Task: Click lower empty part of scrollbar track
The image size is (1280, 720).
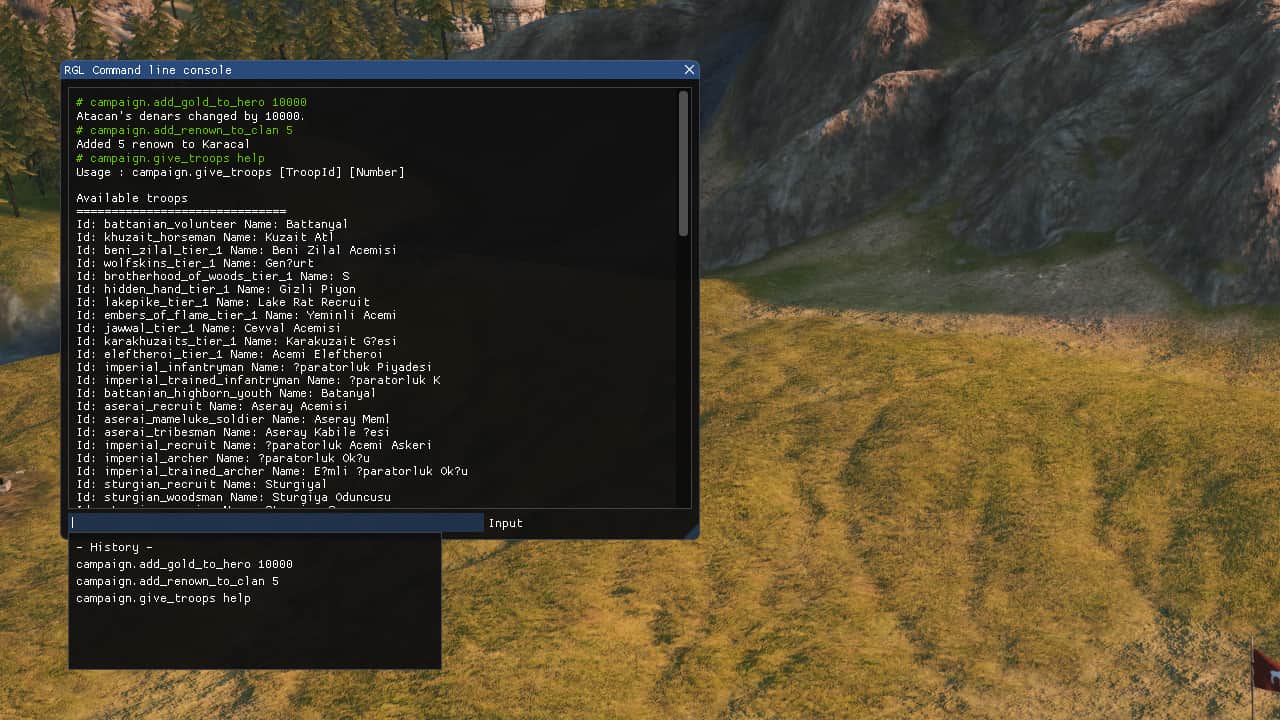Action: 683,400
